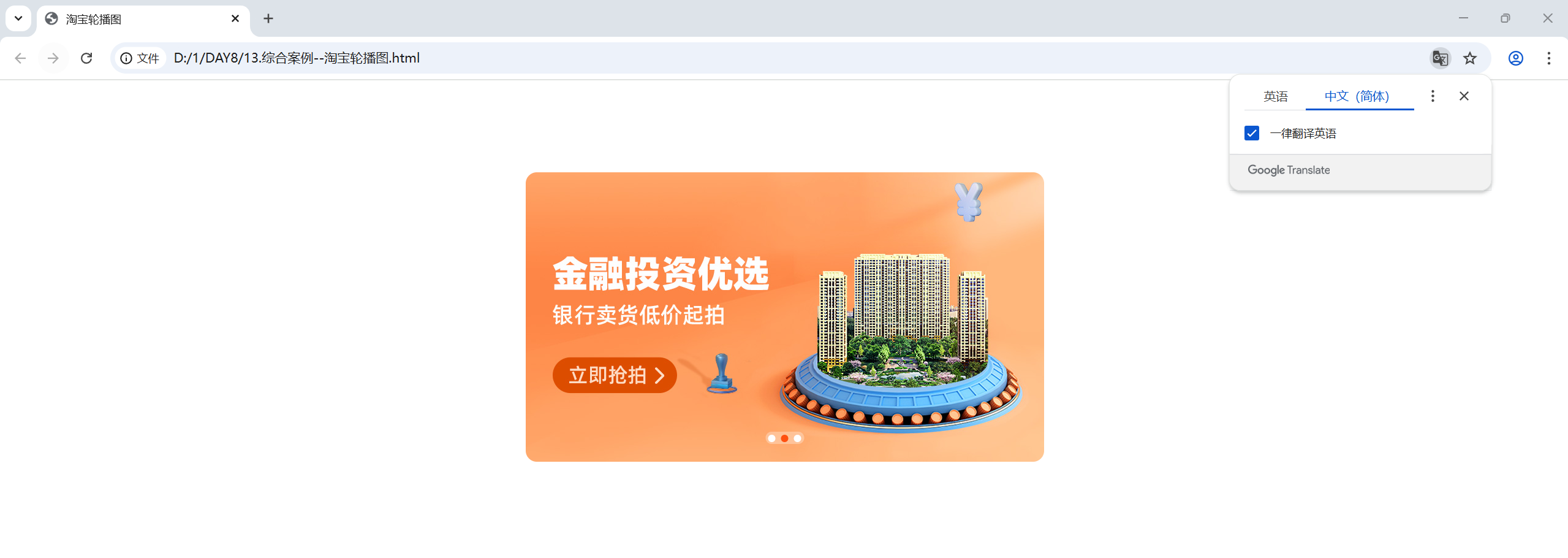The image size is (1568, 558).
Task: View site info for the 文件 badge
Action: [140, 58]
